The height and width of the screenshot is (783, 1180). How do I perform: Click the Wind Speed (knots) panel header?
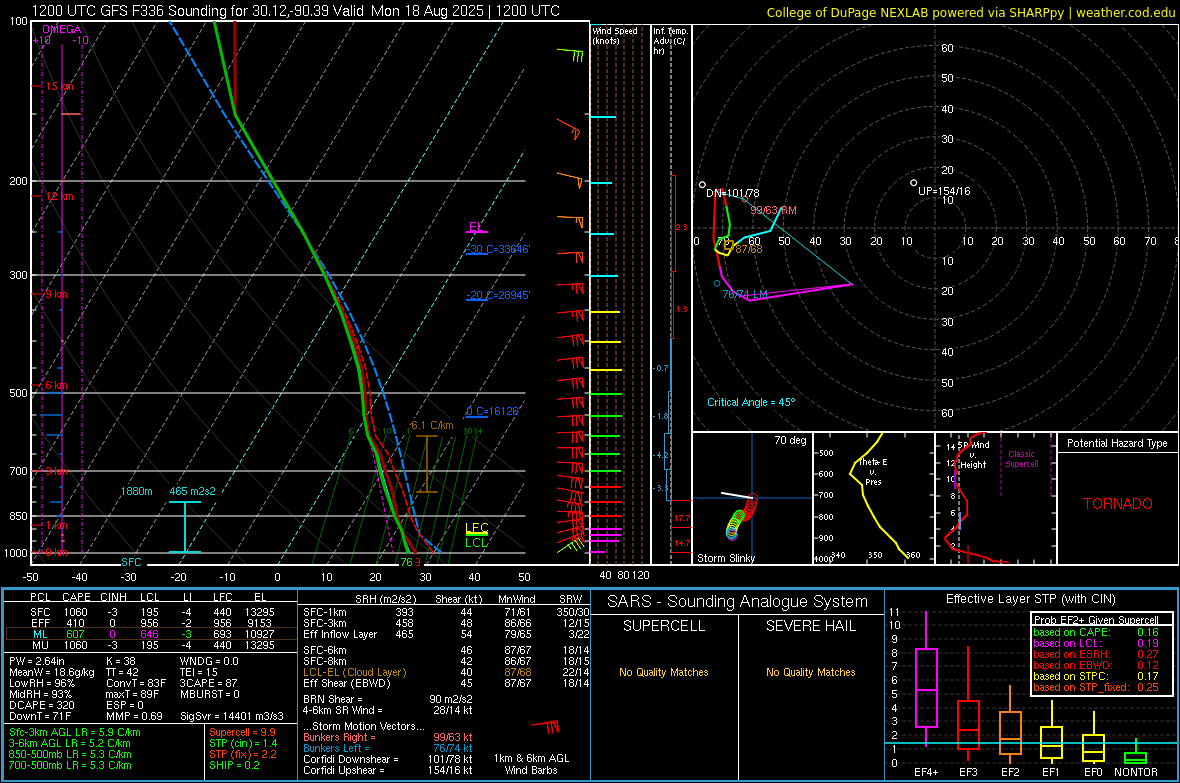(615, 35)
